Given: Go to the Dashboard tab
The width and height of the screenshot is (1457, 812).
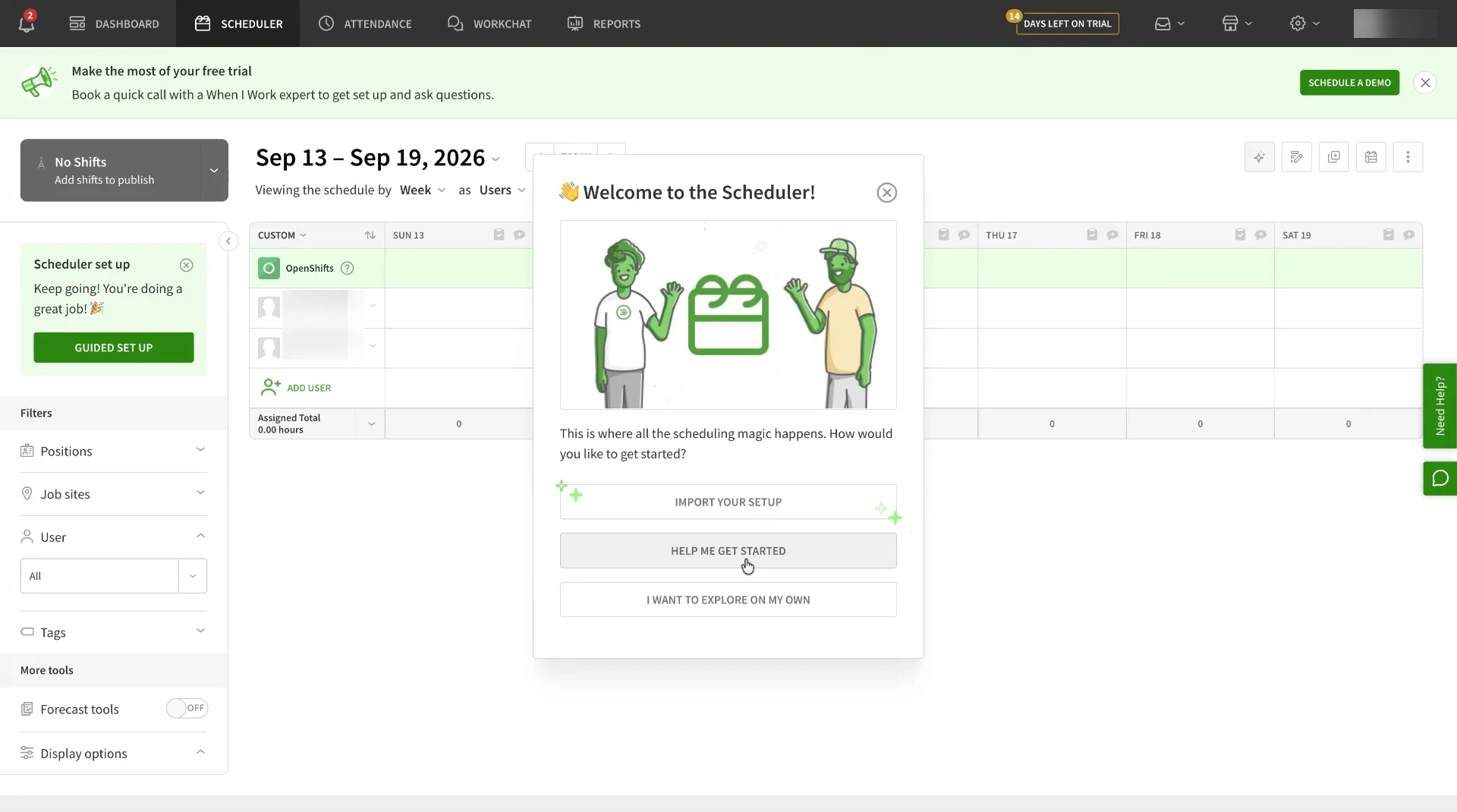Looking at the screenshot, I should click(x=115, y=24).
